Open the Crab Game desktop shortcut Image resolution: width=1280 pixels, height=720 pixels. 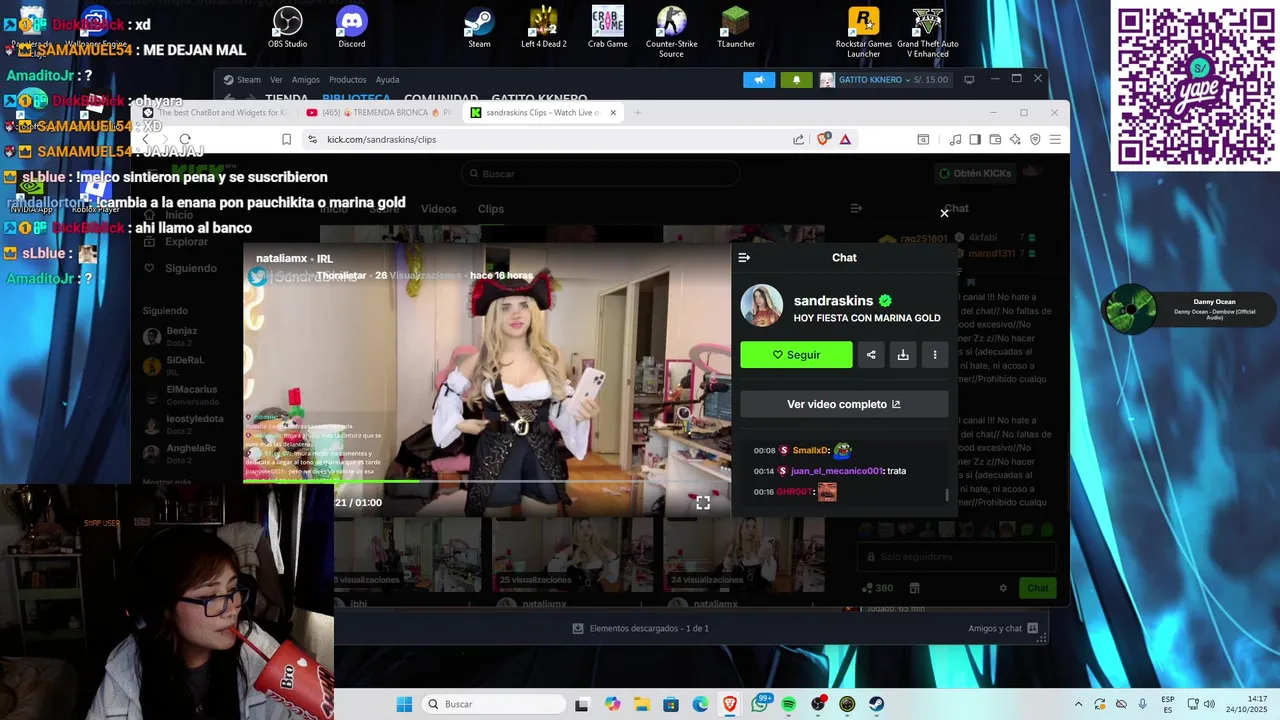pos(607,27)
